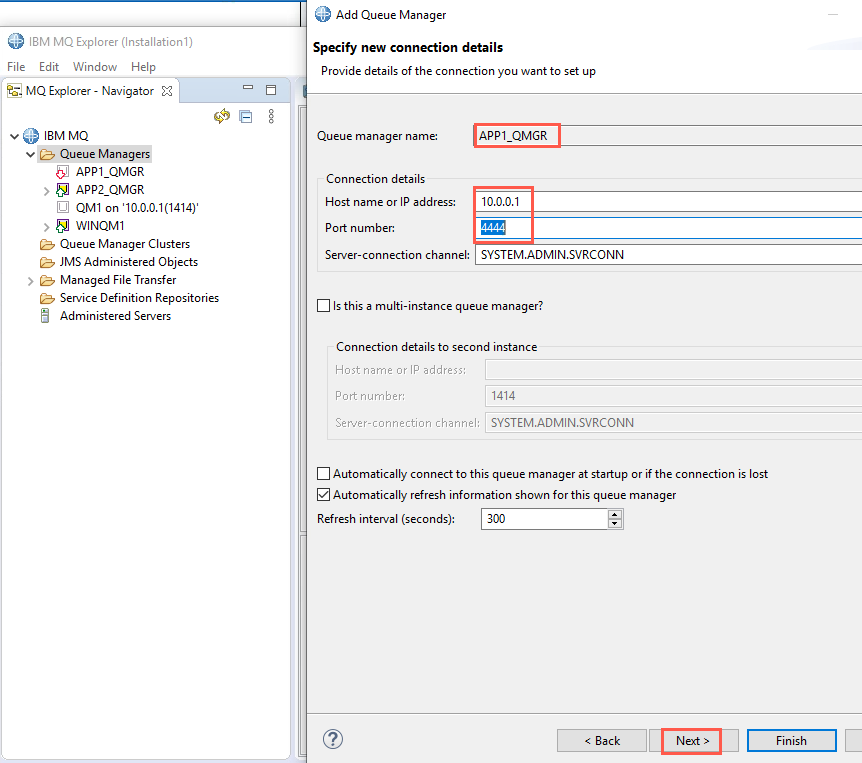Click the Queue Managers folder icon
Image resolution: width=862 pixels, height=763 pixels.
coord(48,154)
